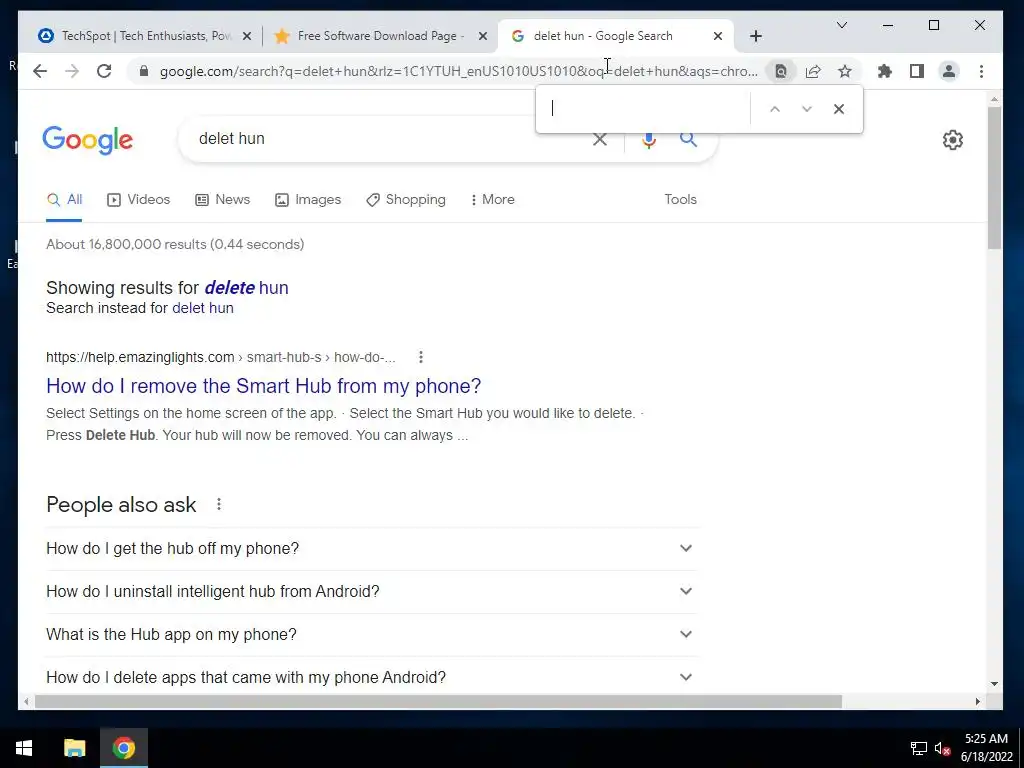Open three-dot menu next to People also ask

219,504
